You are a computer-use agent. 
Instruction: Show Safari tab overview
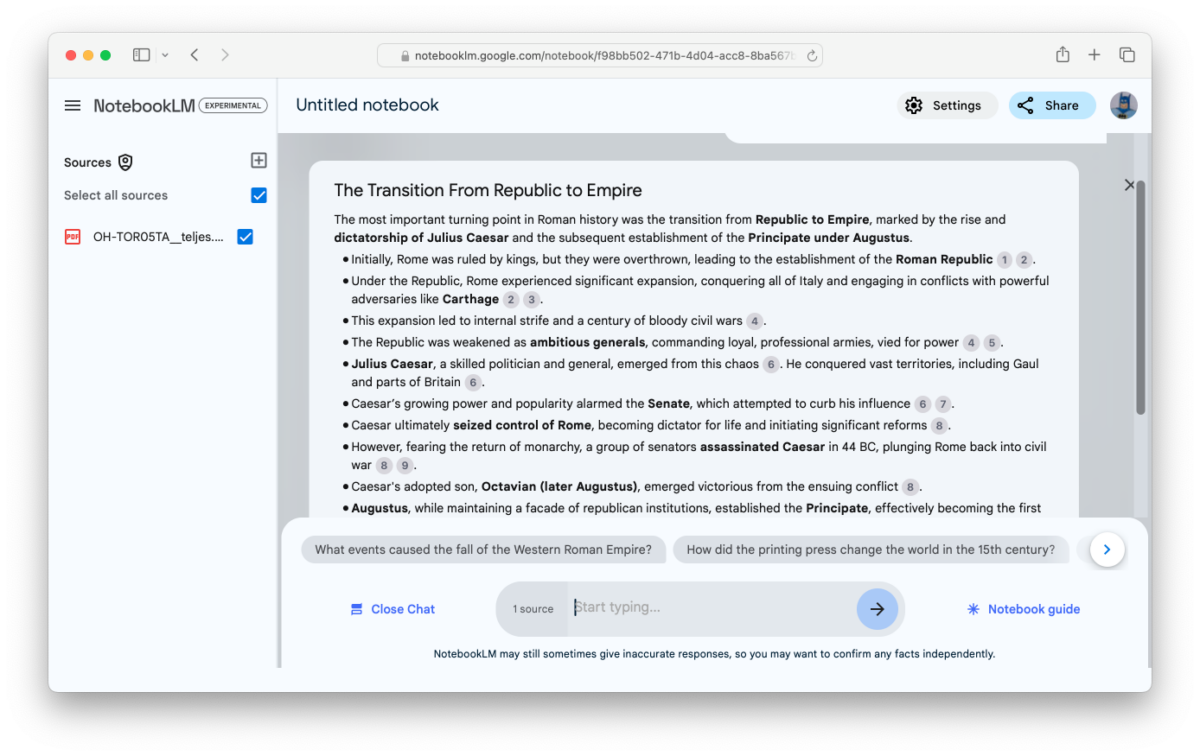1127,55
